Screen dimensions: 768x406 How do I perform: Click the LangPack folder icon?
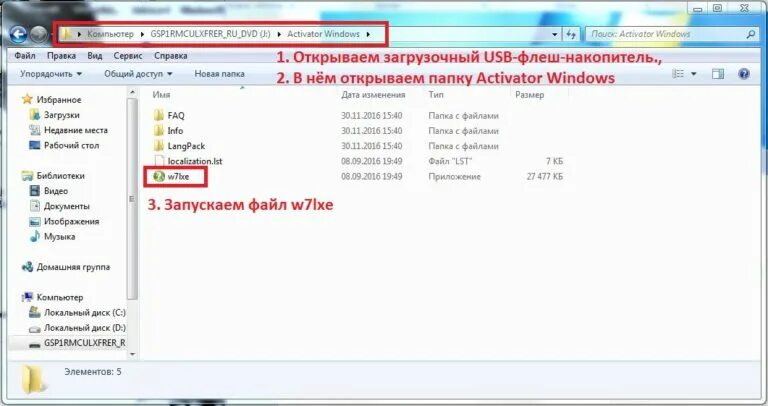pos(159,146)
